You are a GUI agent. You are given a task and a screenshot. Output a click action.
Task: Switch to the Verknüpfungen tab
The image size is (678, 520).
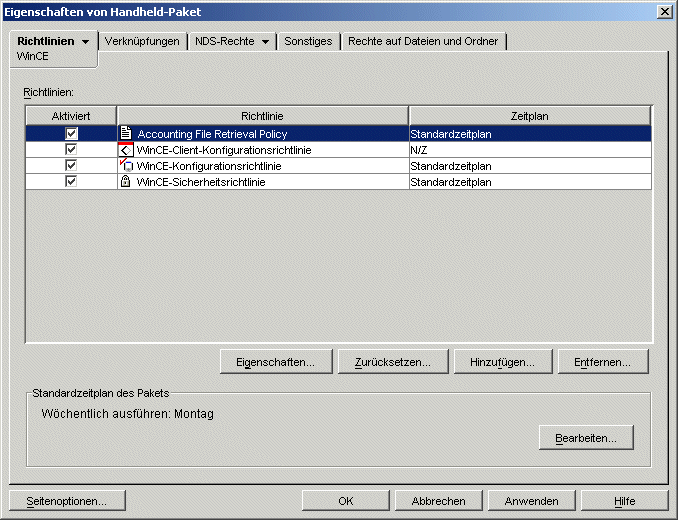(x=142, y=41)
